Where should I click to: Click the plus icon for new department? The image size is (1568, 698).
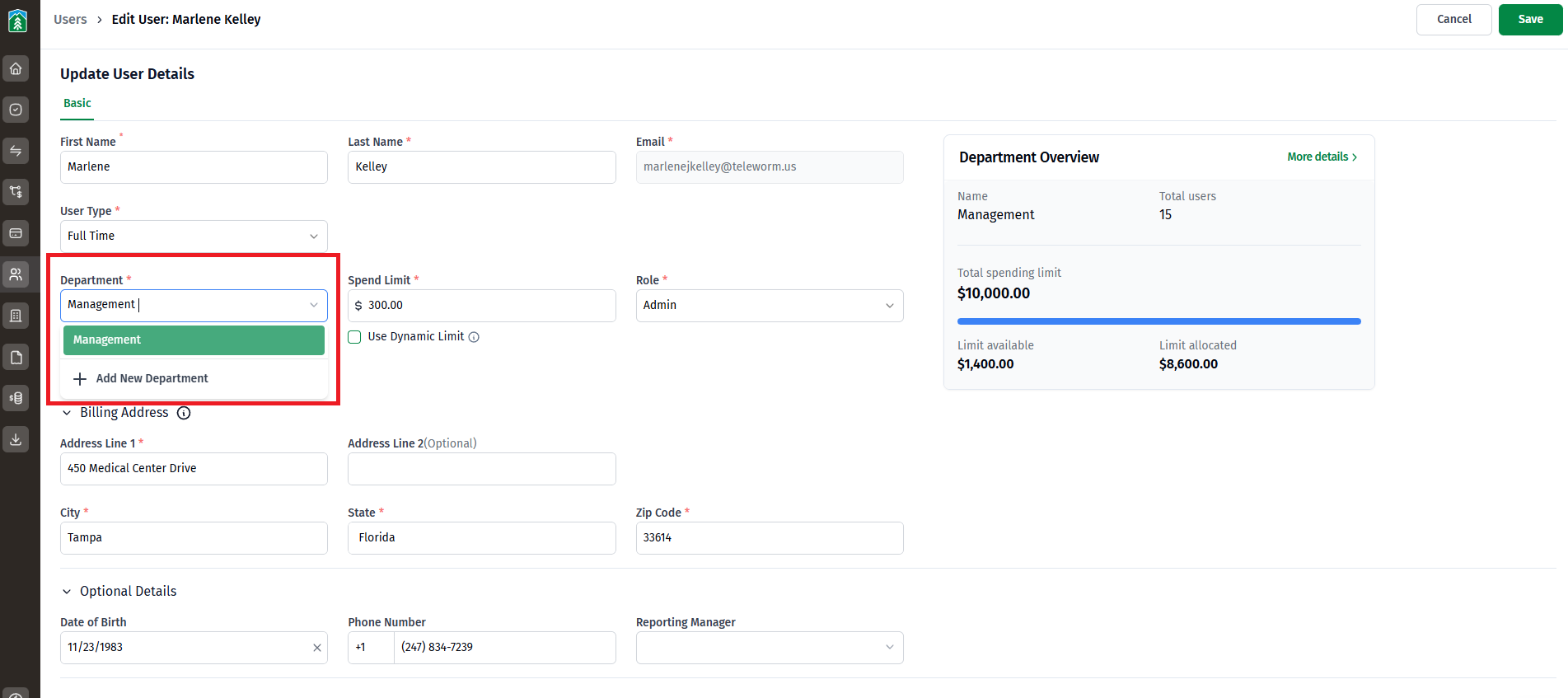click(x=80, y=379)
